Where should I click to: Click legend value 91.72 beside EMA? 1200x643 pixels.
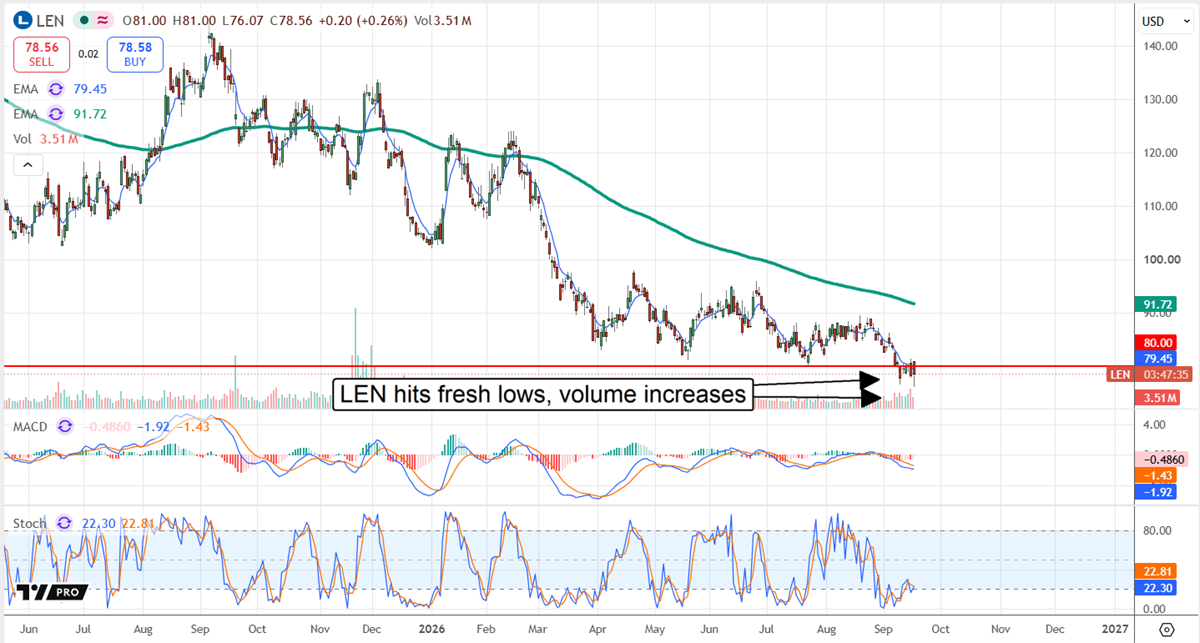pos(90,114)
